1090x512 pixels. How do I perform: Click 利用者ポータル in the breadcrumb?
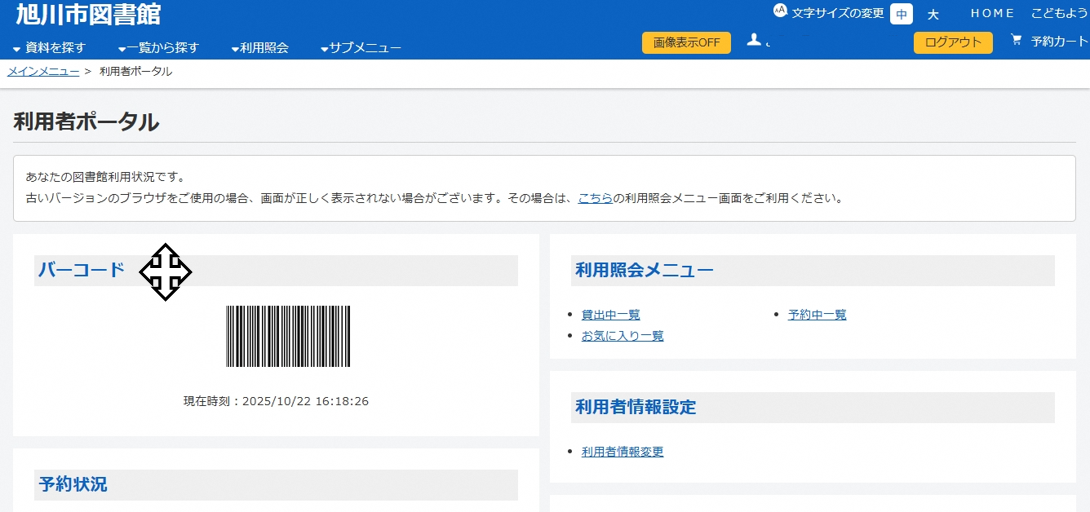[x=136, y=72]
